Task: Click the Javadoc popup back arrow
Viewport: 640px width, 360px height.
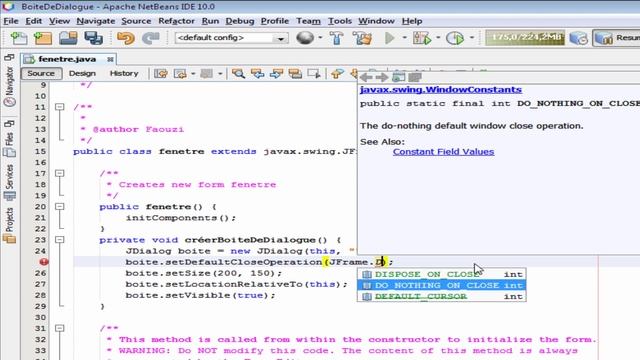Action: pos(366,77)
